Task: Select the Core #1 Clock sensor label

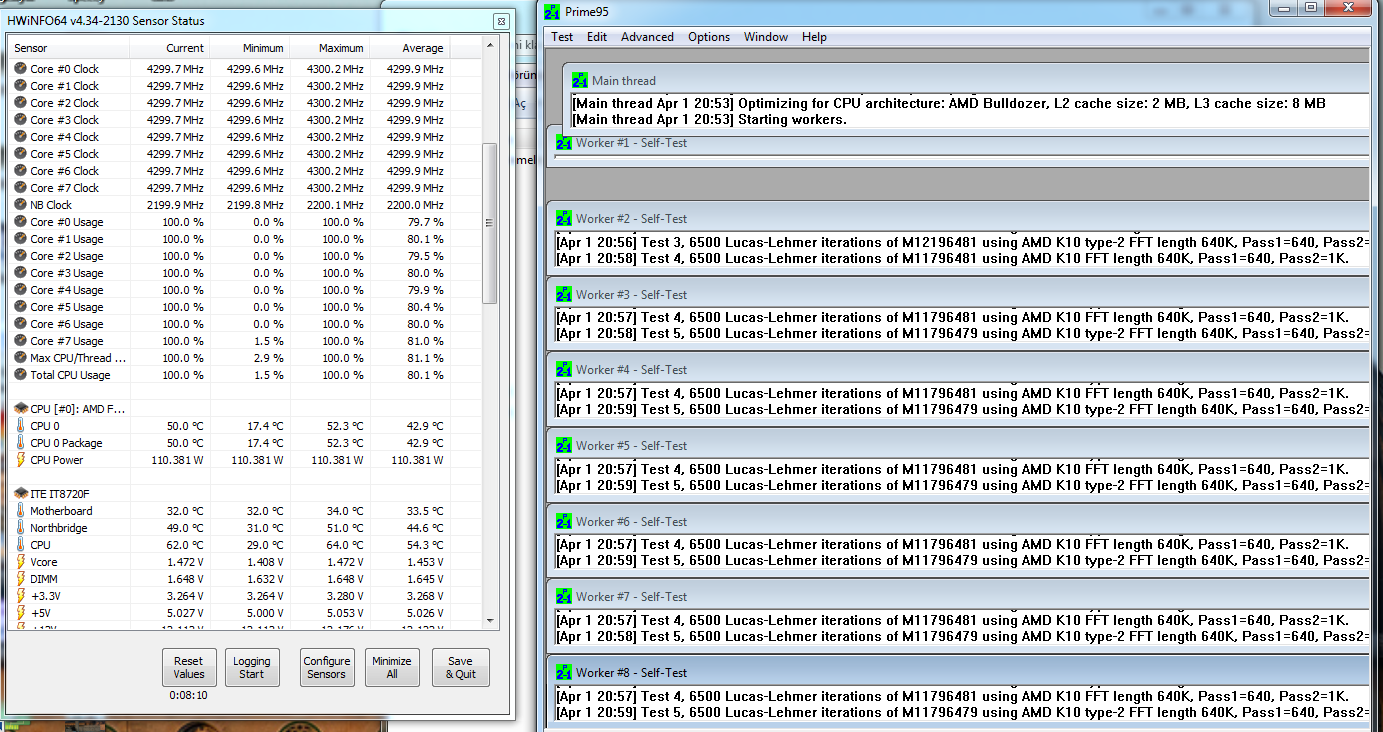Action: point(64,86)
